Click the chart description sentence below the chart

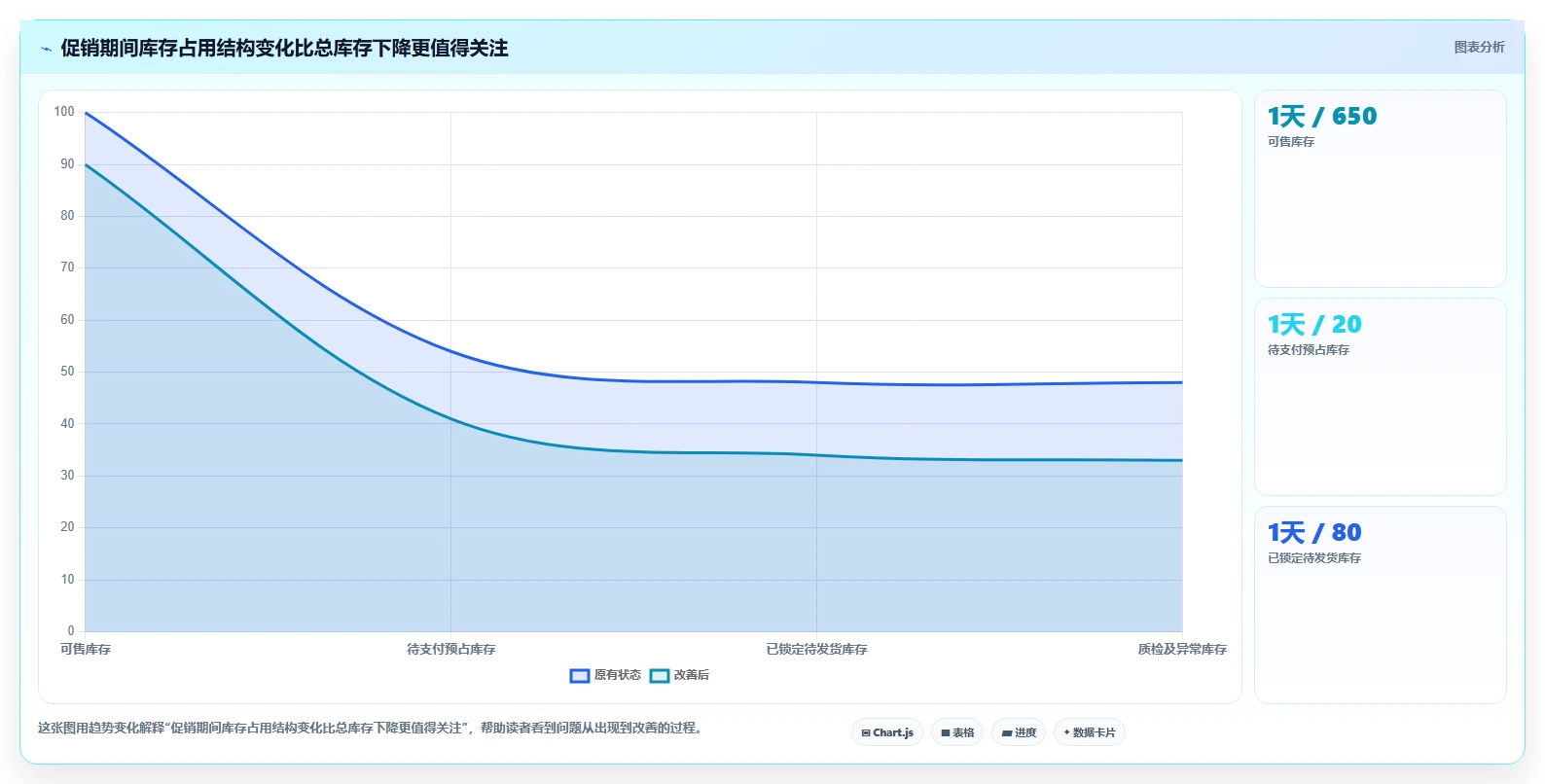[x=371, y=728]
